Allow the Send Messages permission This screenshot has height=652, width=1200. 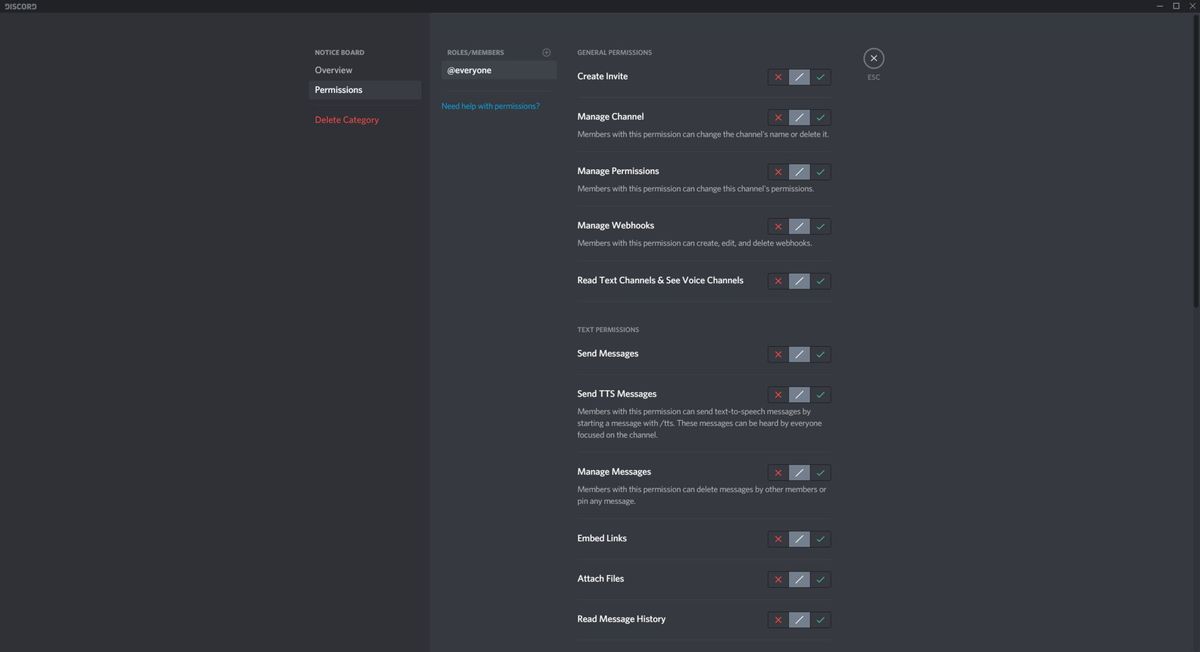tap(820, 354)
